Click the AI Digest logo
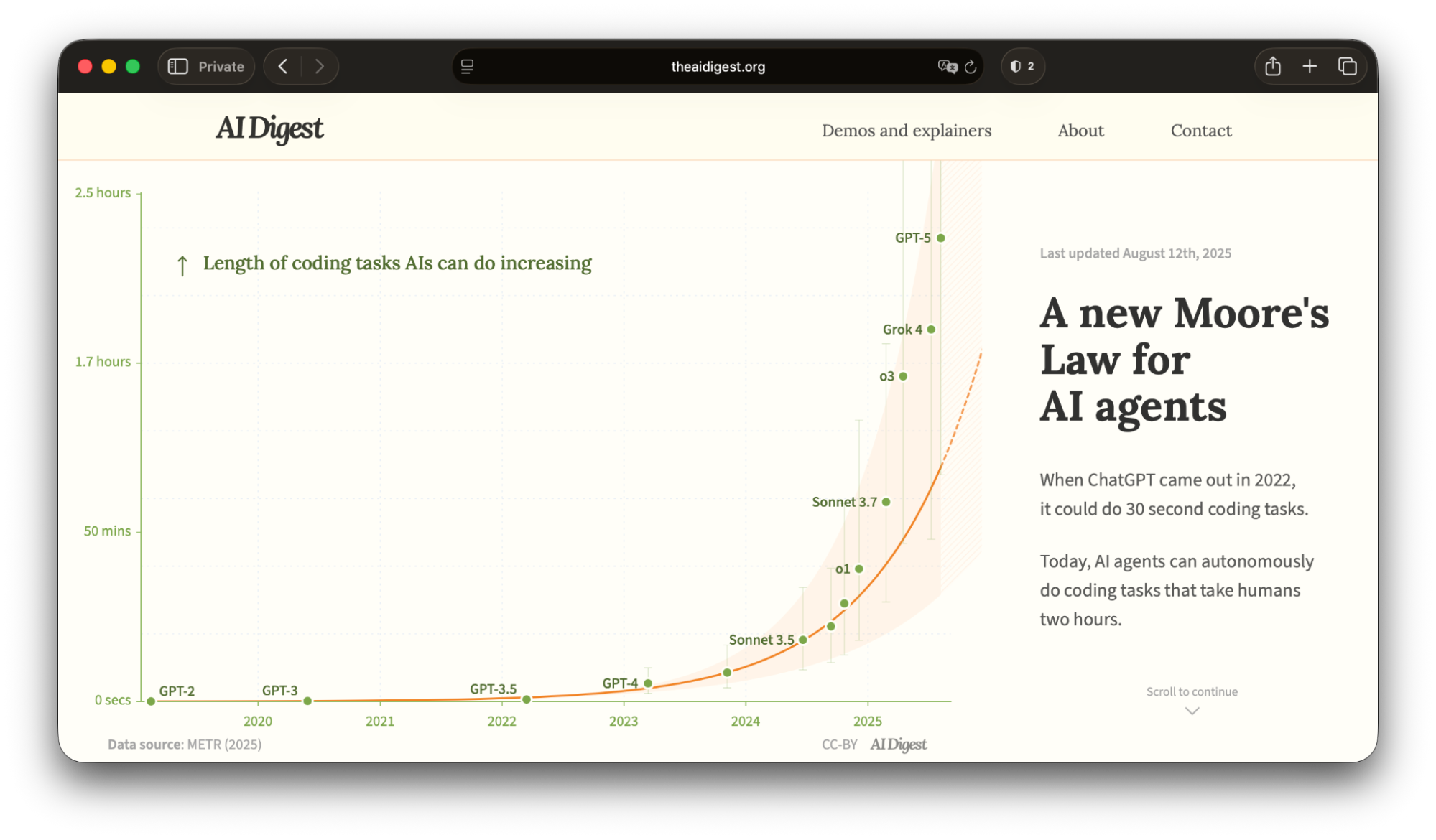The image size is (1436, 840). (x=269, y=129)
